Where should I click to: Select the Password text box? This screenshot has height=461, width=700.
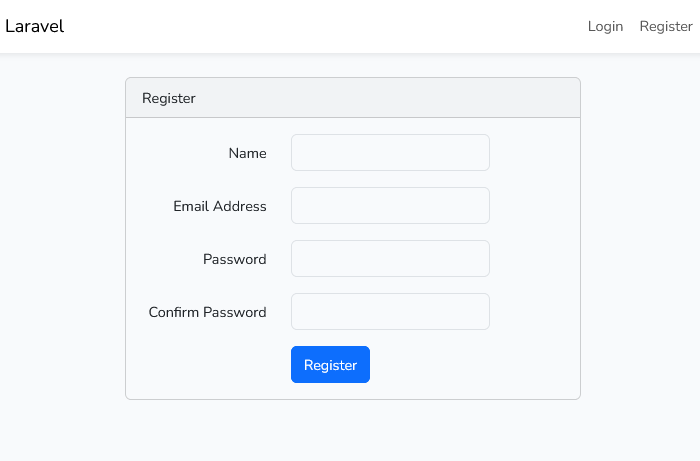[390, 259]
